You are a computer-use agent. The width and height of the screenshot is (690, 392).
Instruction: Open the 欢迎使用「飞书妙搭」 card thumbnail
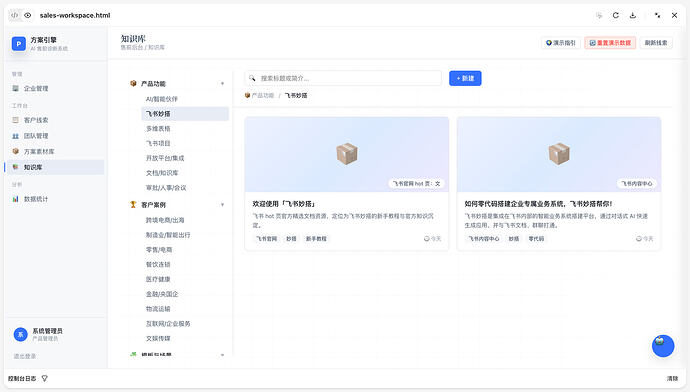pos(347,154)
